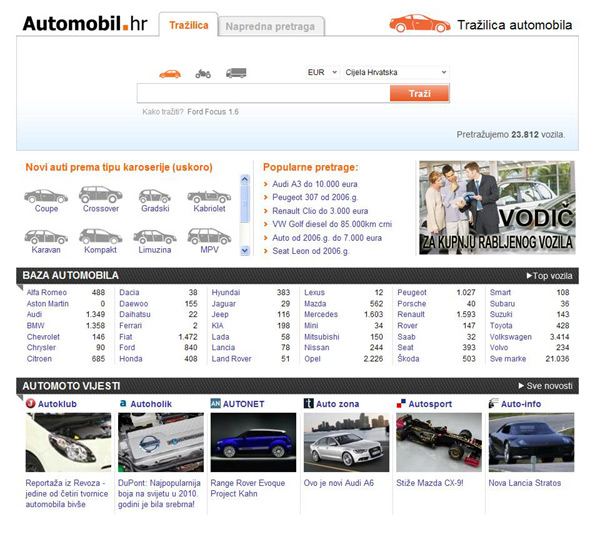Choose the Kabriolet body type icon

209,197
